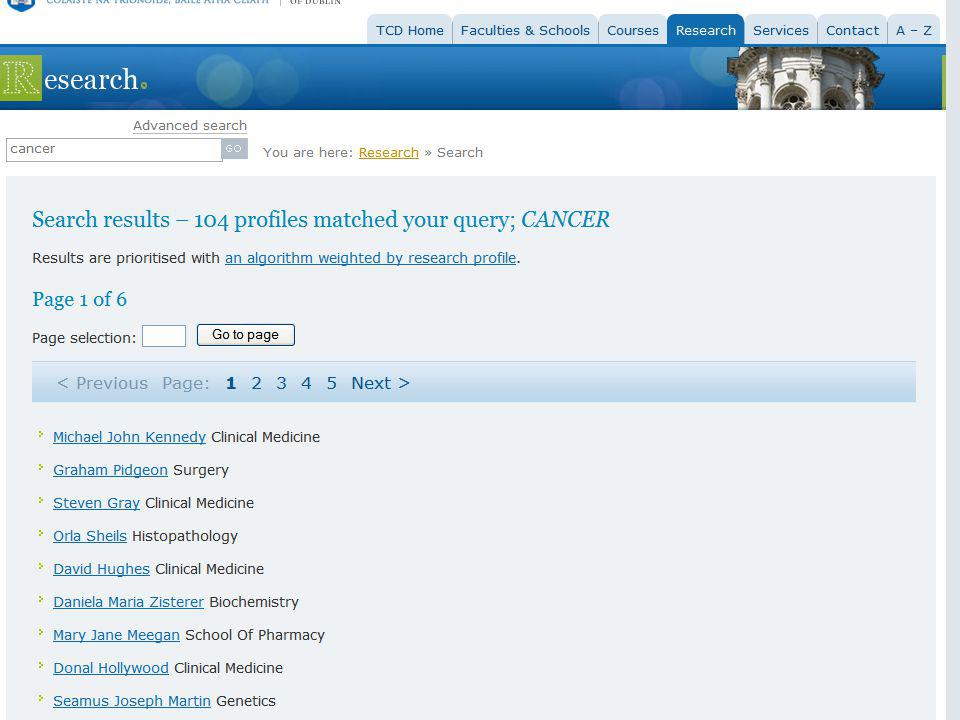Open the Contact tab

coord(852,30)
